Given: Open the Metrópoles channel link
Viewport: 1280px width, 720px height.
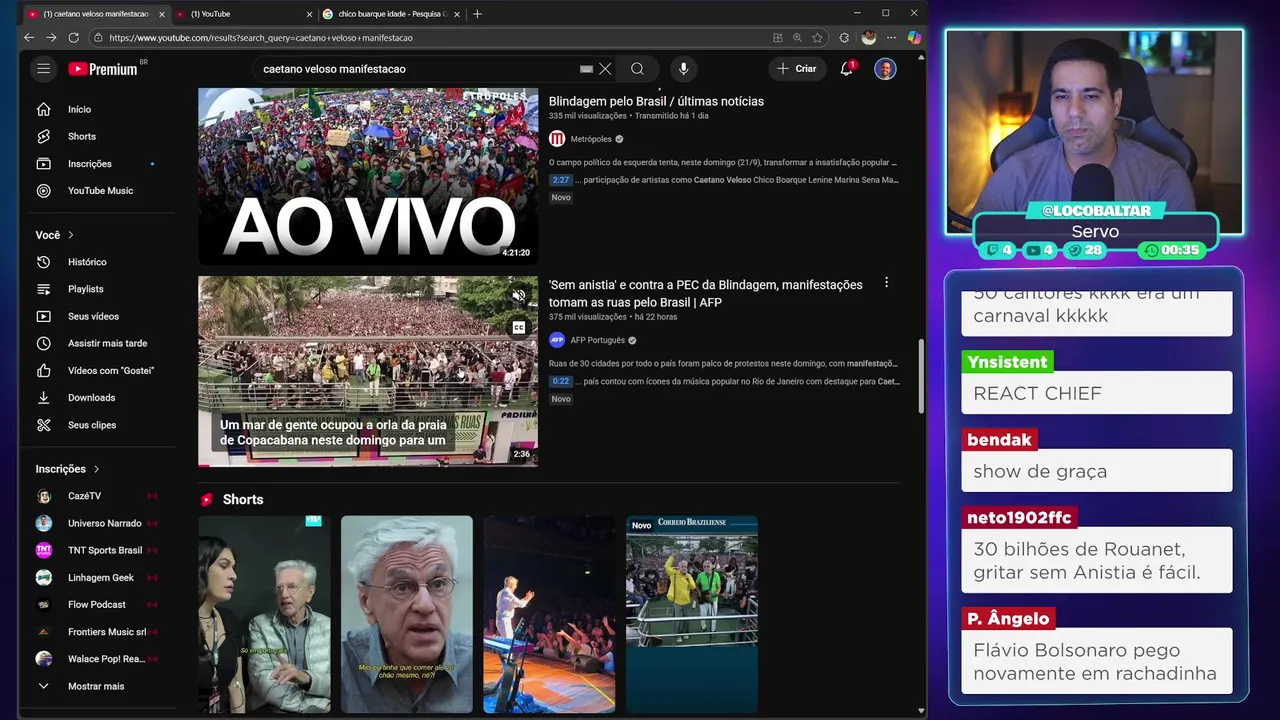Looking at the screenshot, I should pos(590,139).
